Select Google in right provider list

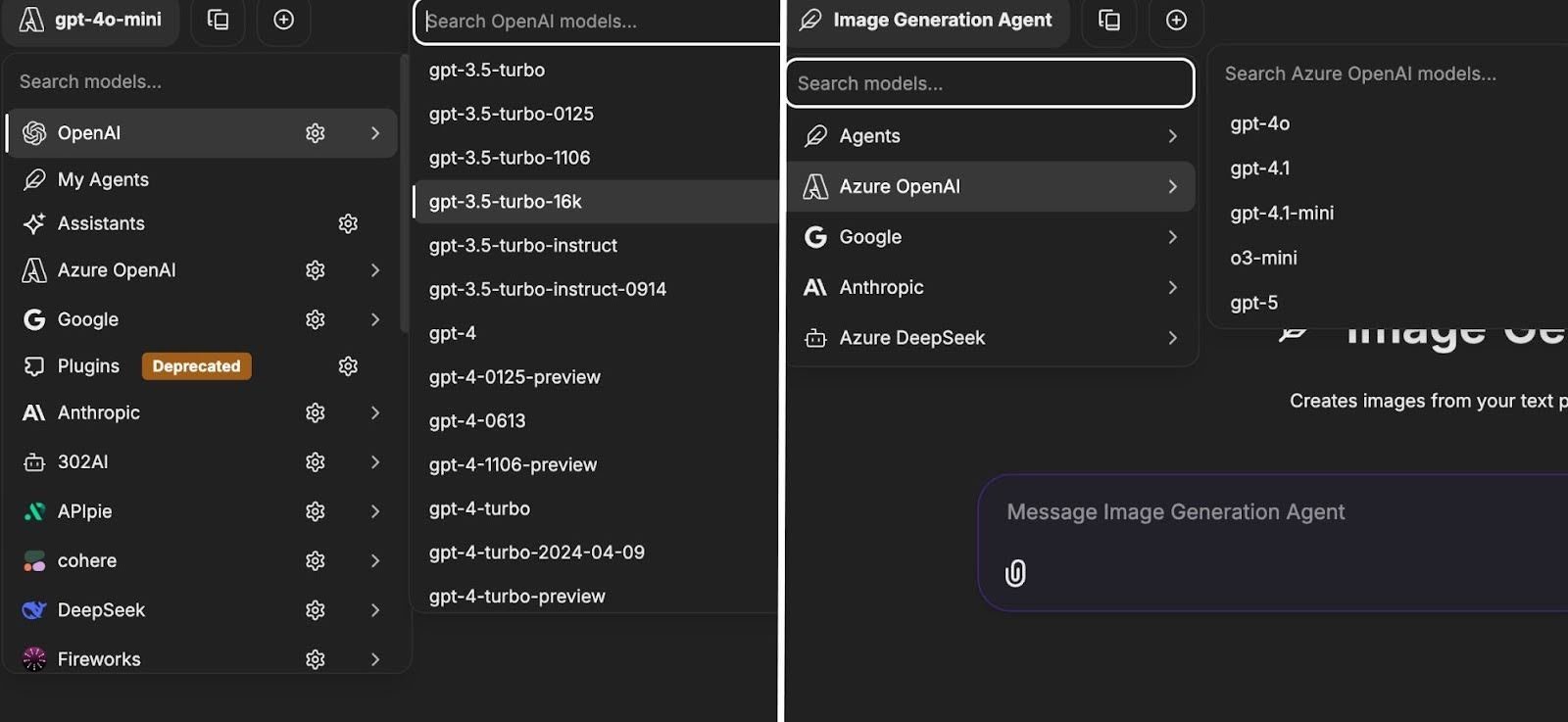click(x=991, y=237)
